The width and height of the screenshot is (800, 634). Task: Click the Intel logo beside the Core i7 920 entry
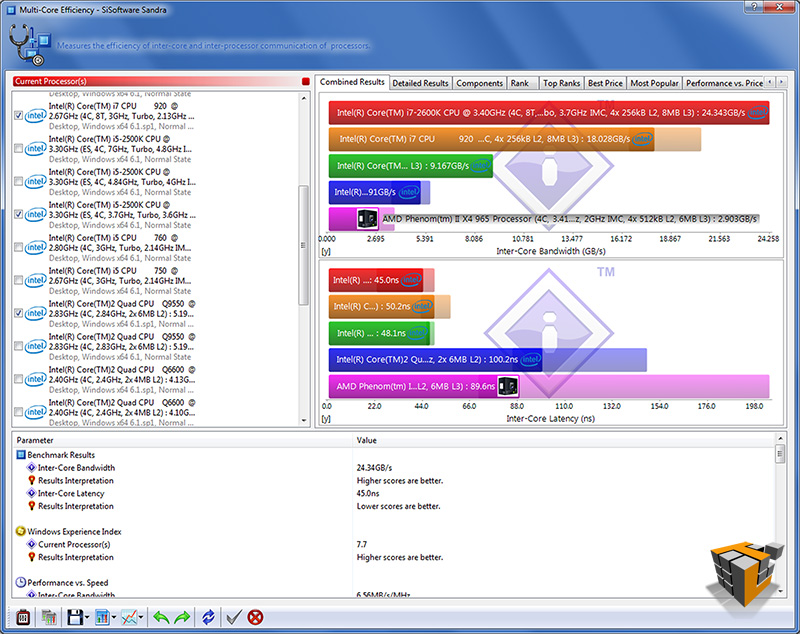pyautogui.click(x=35, y=116)
